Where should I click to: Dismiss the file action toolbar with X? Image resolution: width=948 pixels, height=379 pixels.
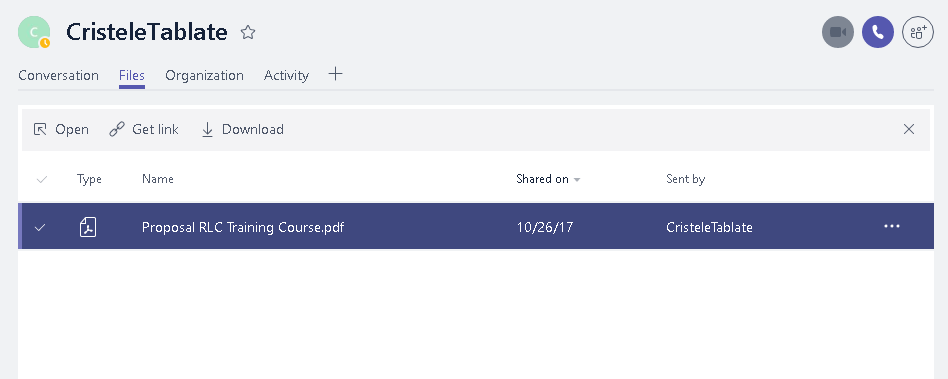[x=909, y=129]
